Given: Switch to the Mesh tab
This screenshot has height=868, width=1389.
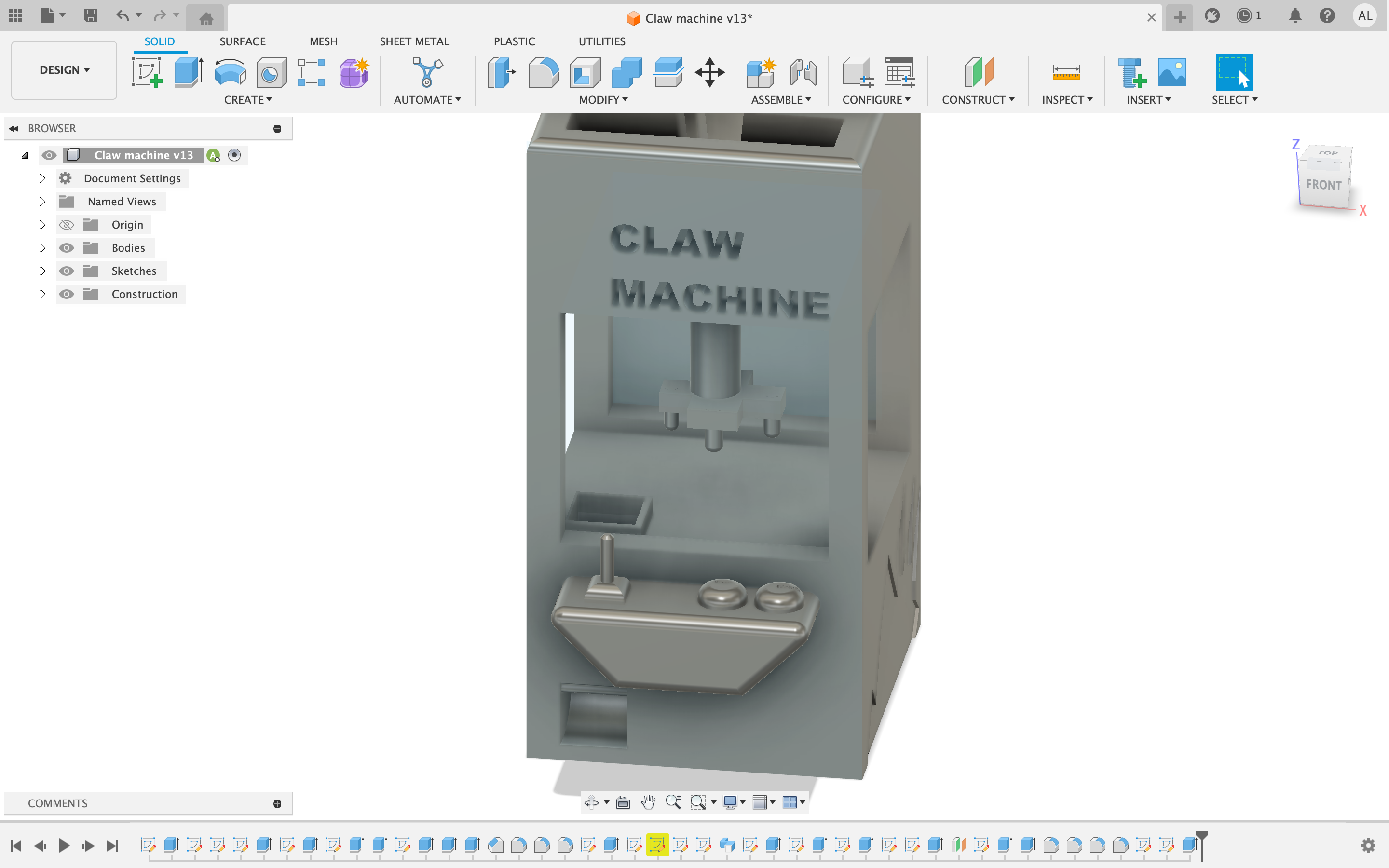Looking at the screenshot, I should (323, 41).
